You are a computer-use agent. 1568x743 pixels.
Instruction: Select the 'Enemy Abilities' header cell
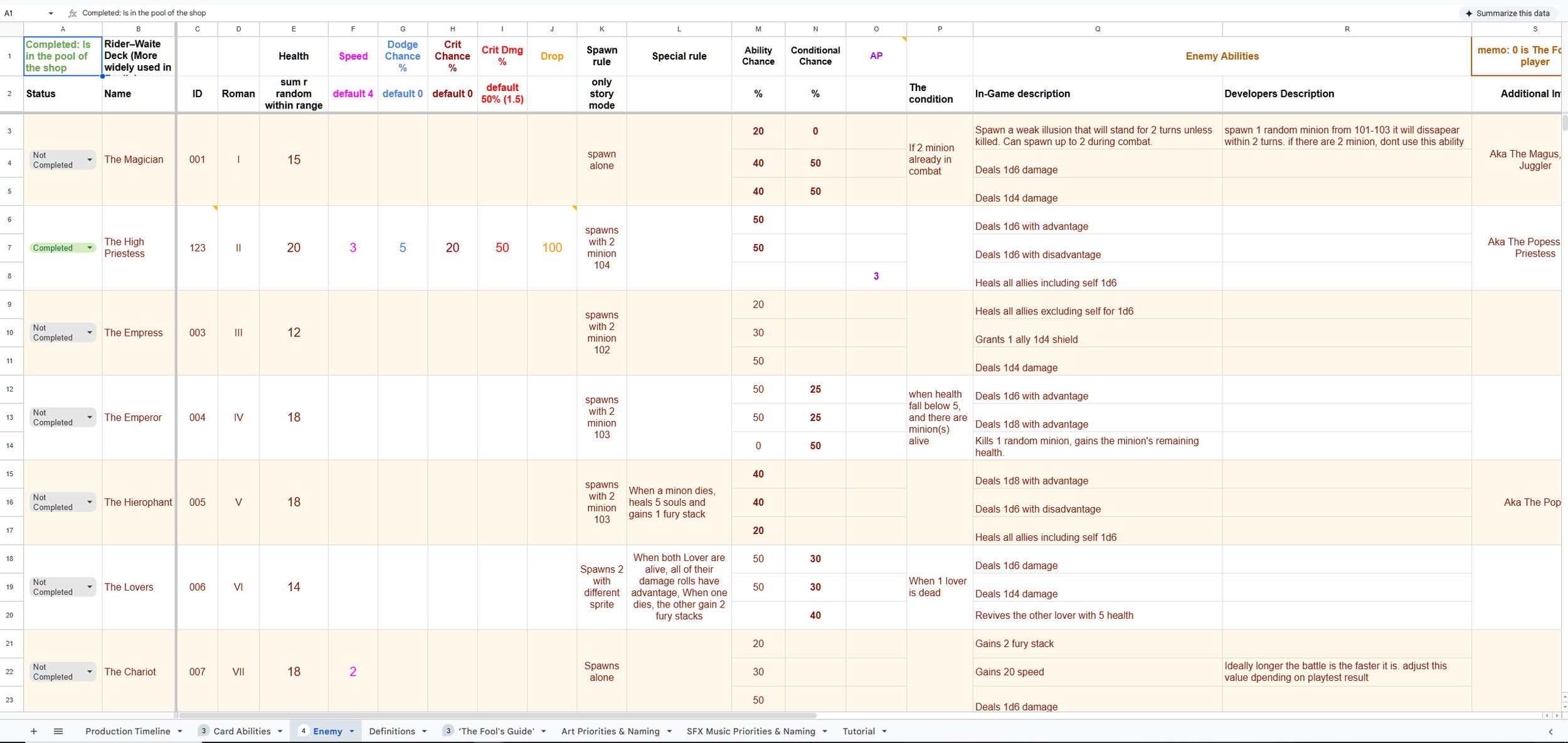(1222, 56)
